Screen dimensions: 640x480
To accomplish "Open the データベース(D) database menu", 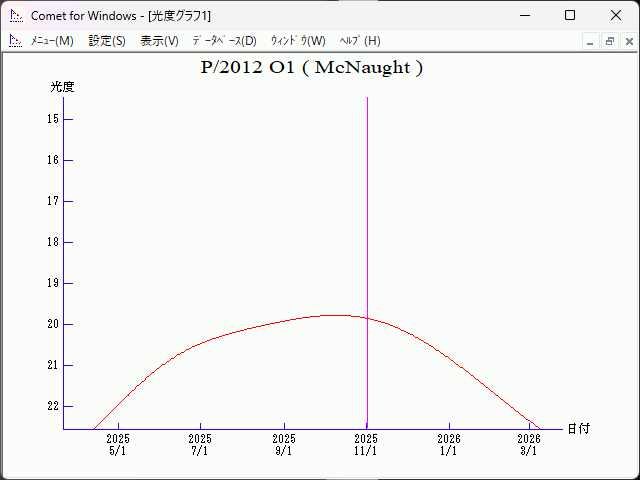I will tap(224, 41).
